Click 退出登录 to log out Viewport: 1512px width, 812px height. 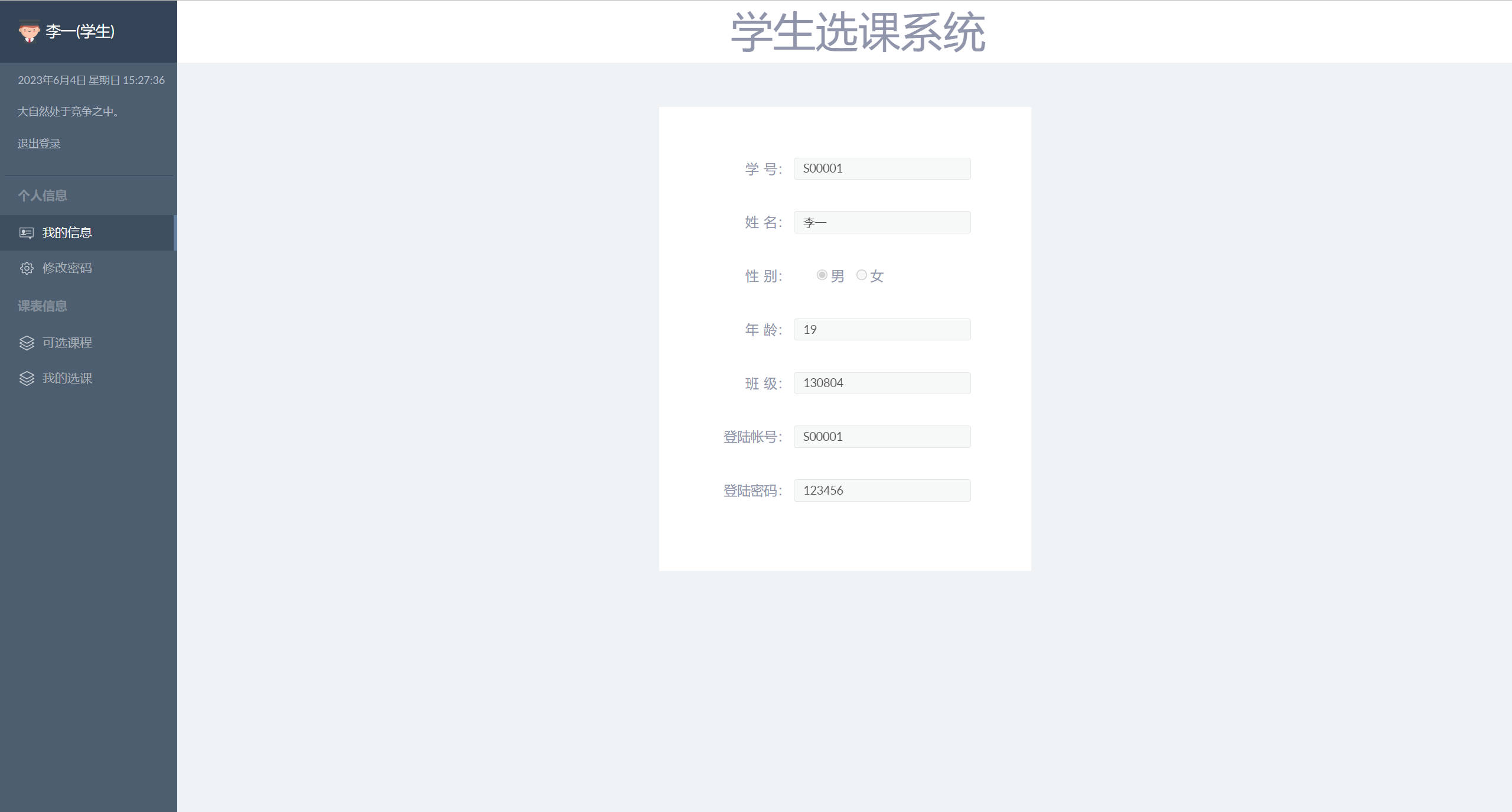[38, 143]
